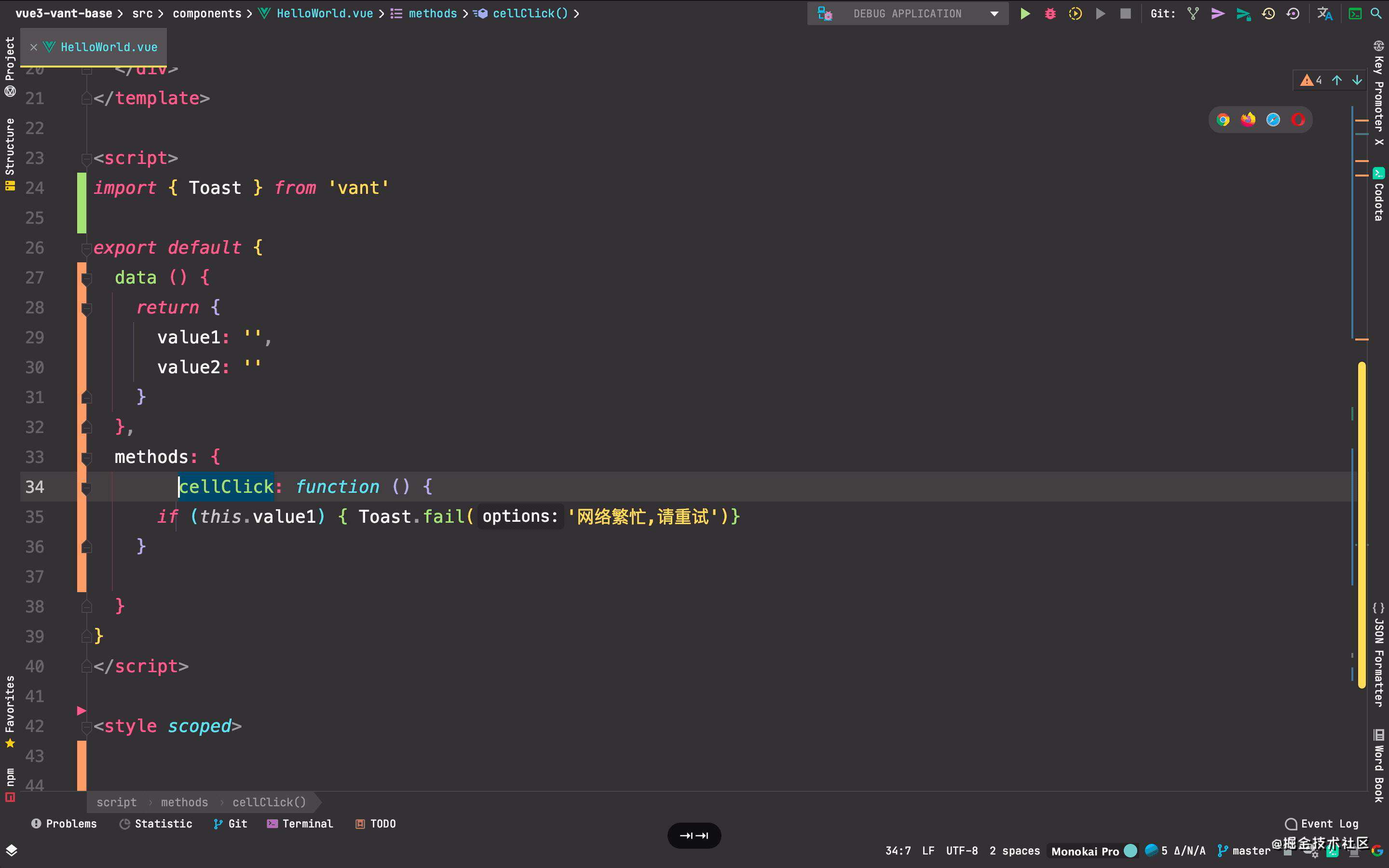Viewport: 1389px width, 868px height.
Task: Open file preview in Firefox browser
Action: (x=1248, y=120)
